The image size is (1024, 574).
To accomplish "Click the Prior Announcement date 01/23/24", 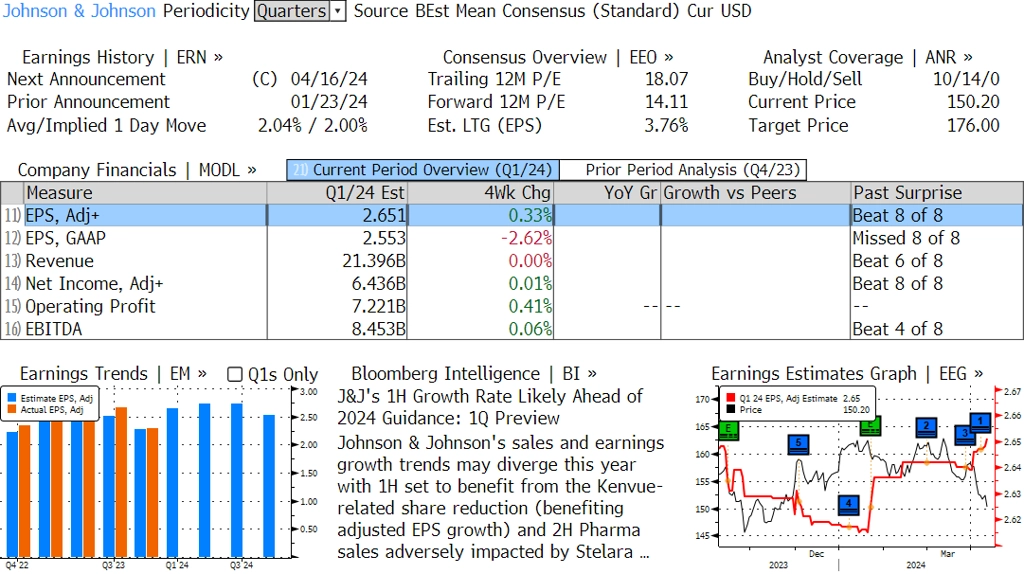I will point(329,103).
